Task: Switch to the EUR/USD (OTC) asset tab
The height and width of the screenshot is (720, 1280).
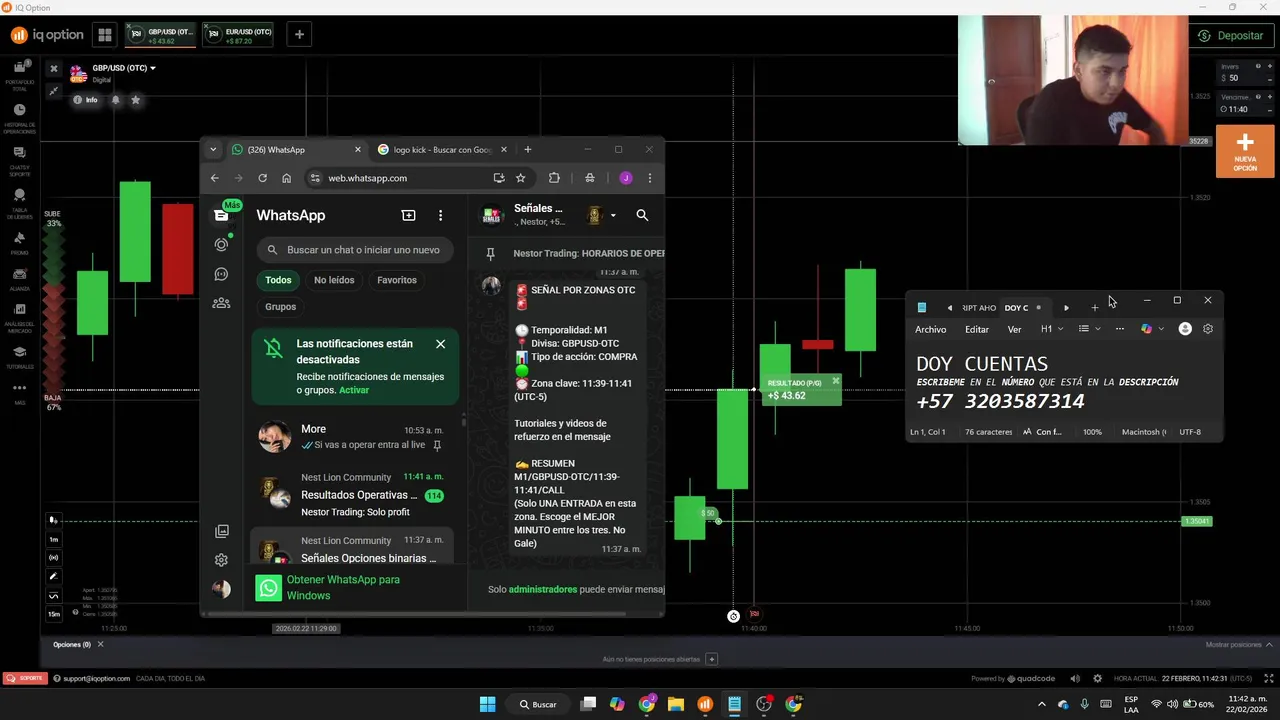Action: click(240, 35)
